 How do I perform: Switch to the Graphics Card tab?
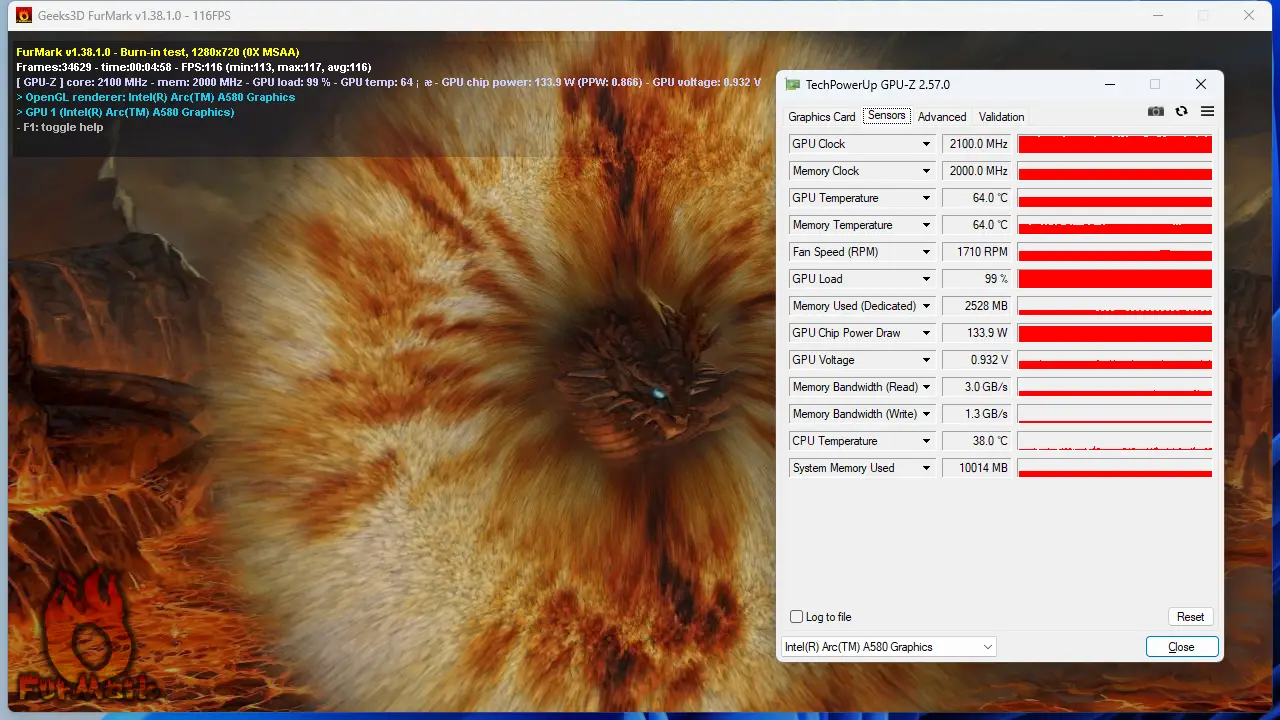822,117
